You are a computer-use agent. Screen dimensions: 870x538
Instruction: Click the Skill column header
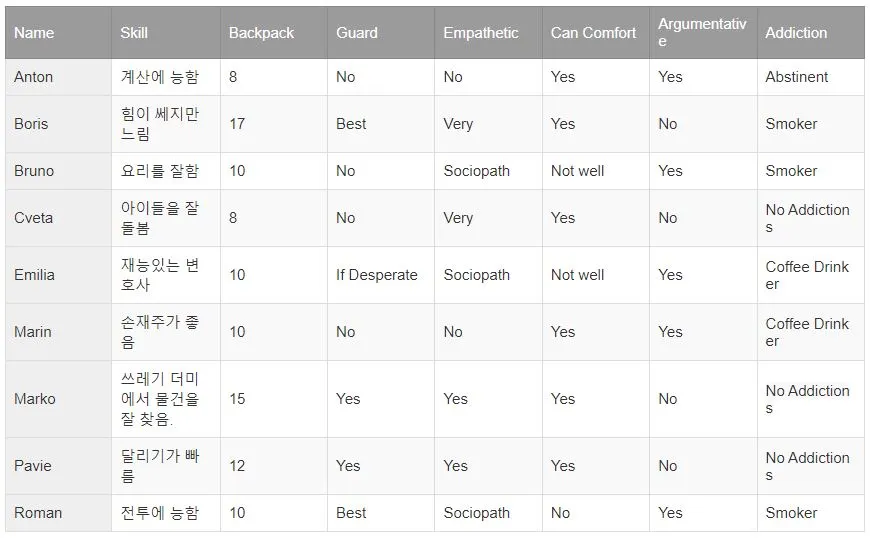click(134, 33)
